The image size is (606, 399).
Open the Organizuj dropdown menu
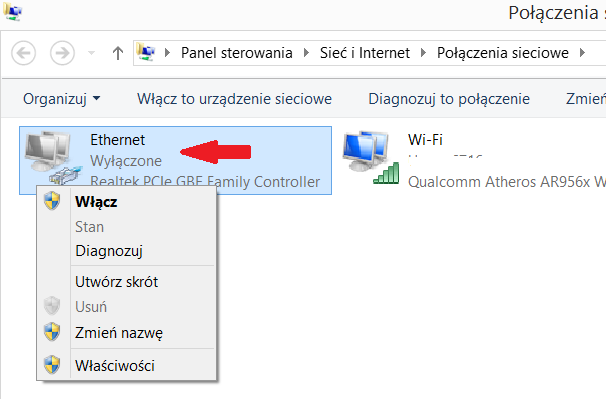point(61,99)
